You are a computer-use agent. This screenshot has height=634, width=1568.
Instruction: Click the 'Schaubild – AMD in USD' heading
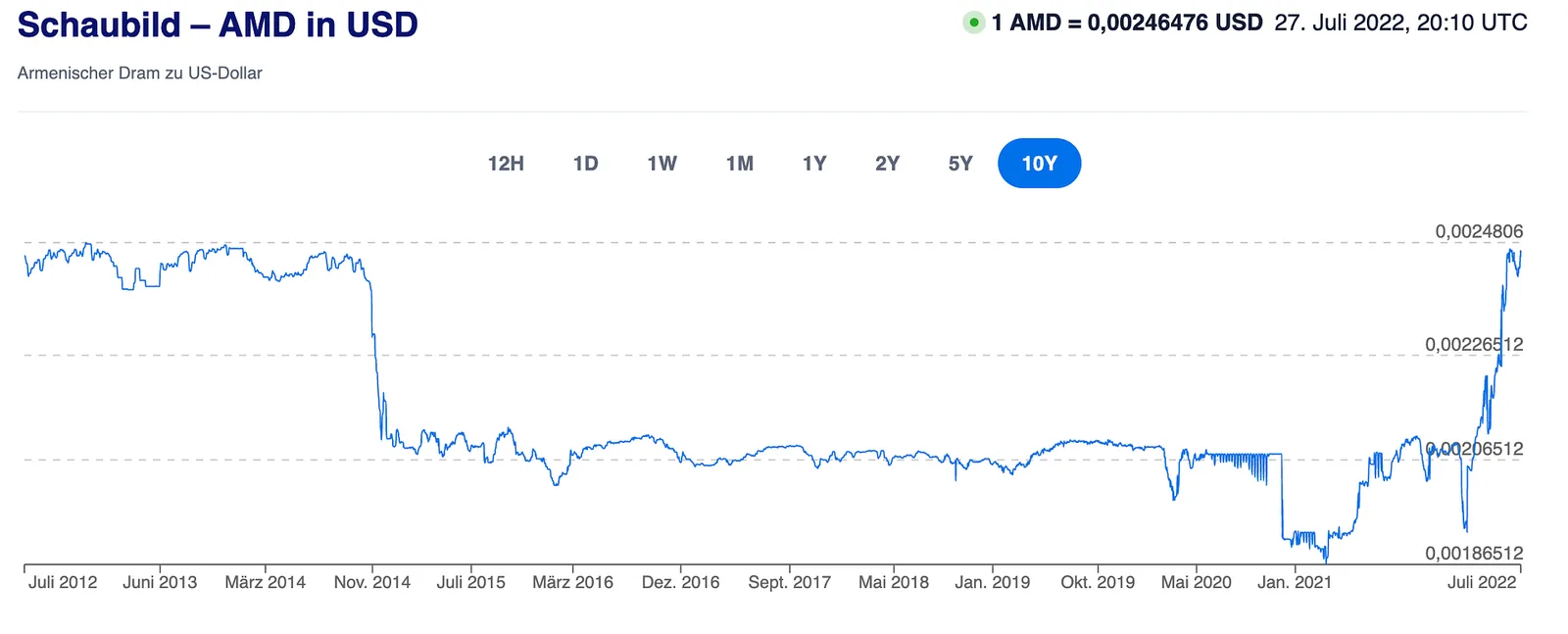point(218,24)
